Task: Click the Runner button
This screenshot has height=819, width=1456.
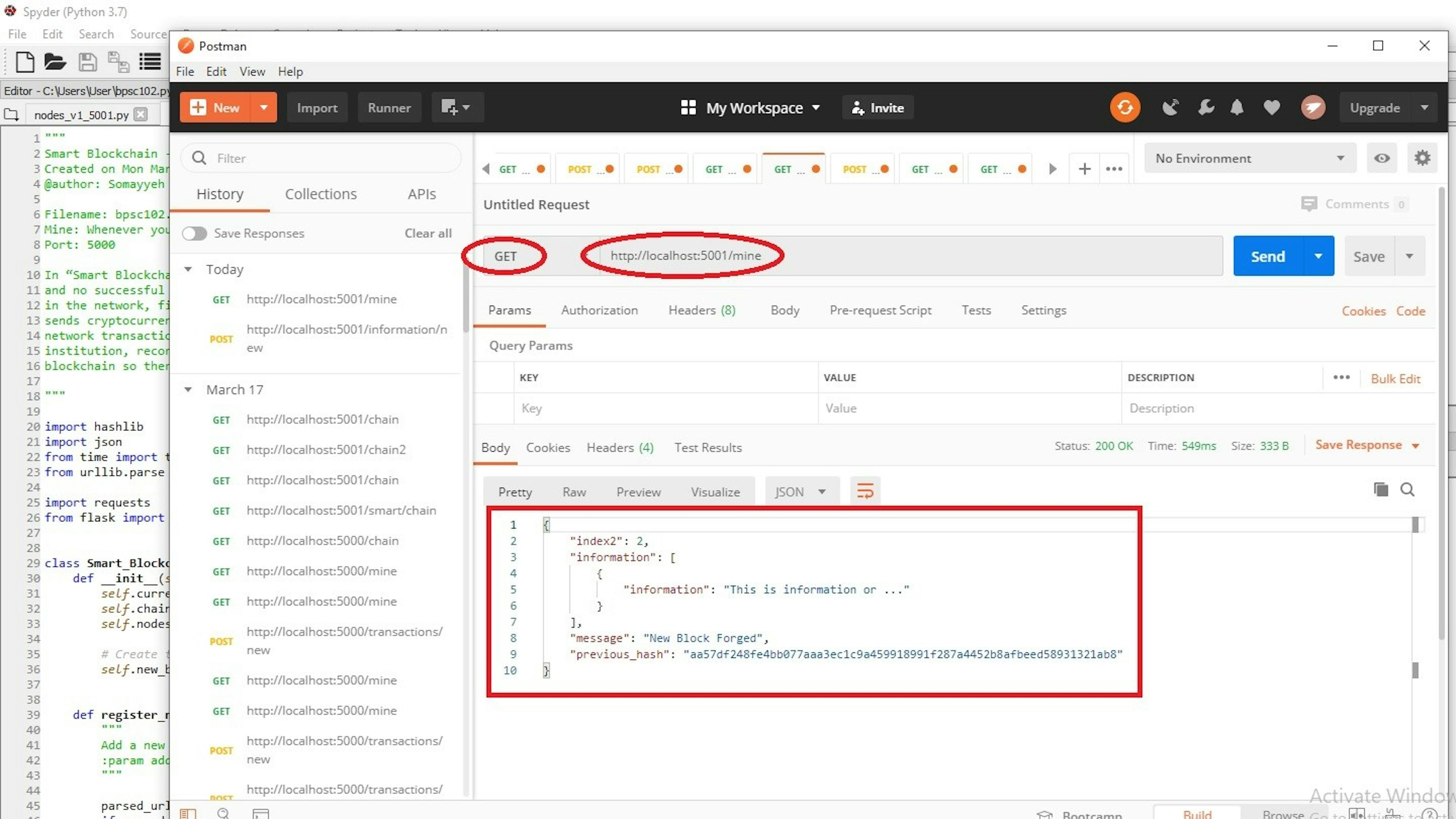Action: tap(389, 107)
